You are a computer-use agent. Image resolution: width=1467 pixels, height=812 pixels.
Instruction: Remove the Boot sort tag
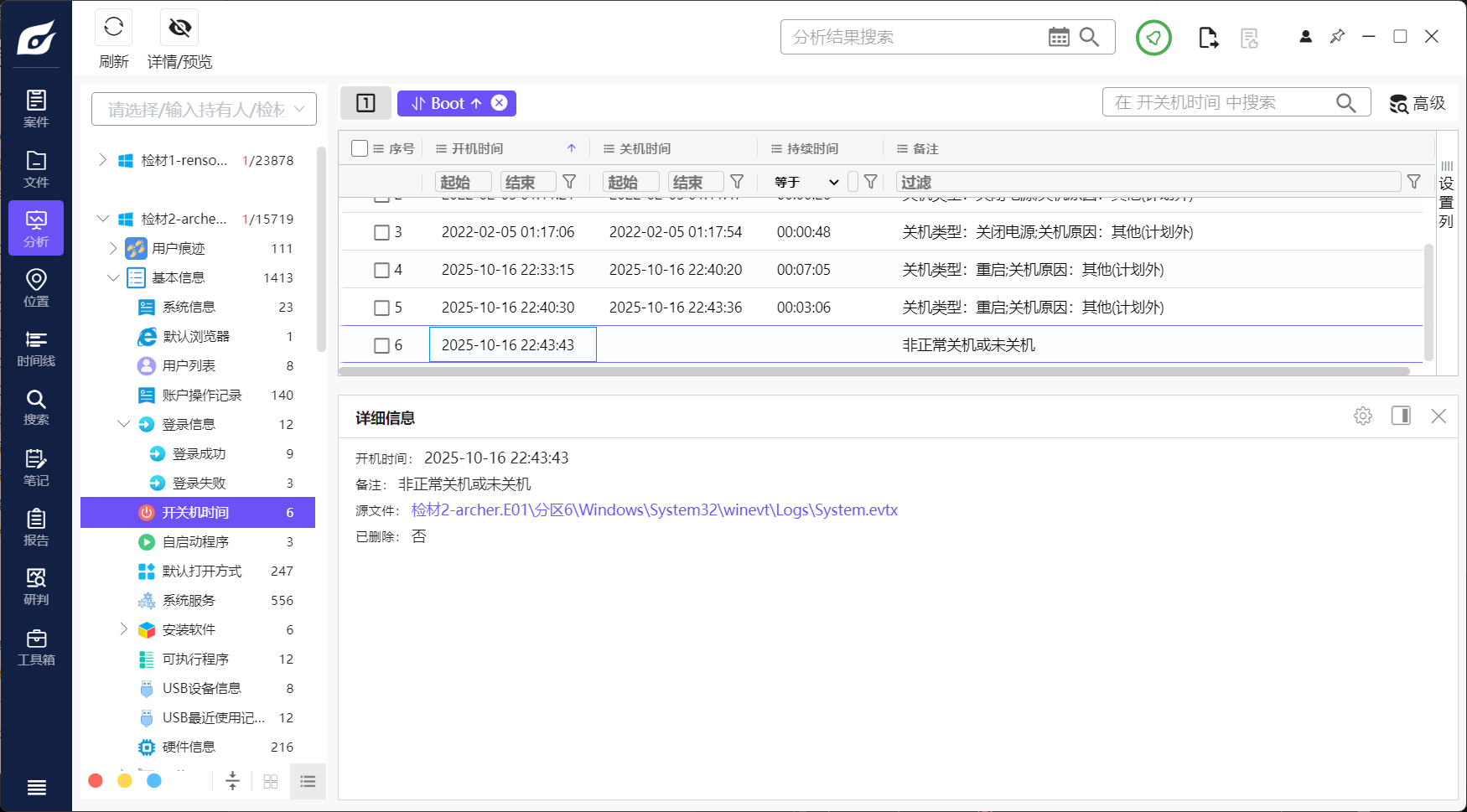click(x=499, y=102)
